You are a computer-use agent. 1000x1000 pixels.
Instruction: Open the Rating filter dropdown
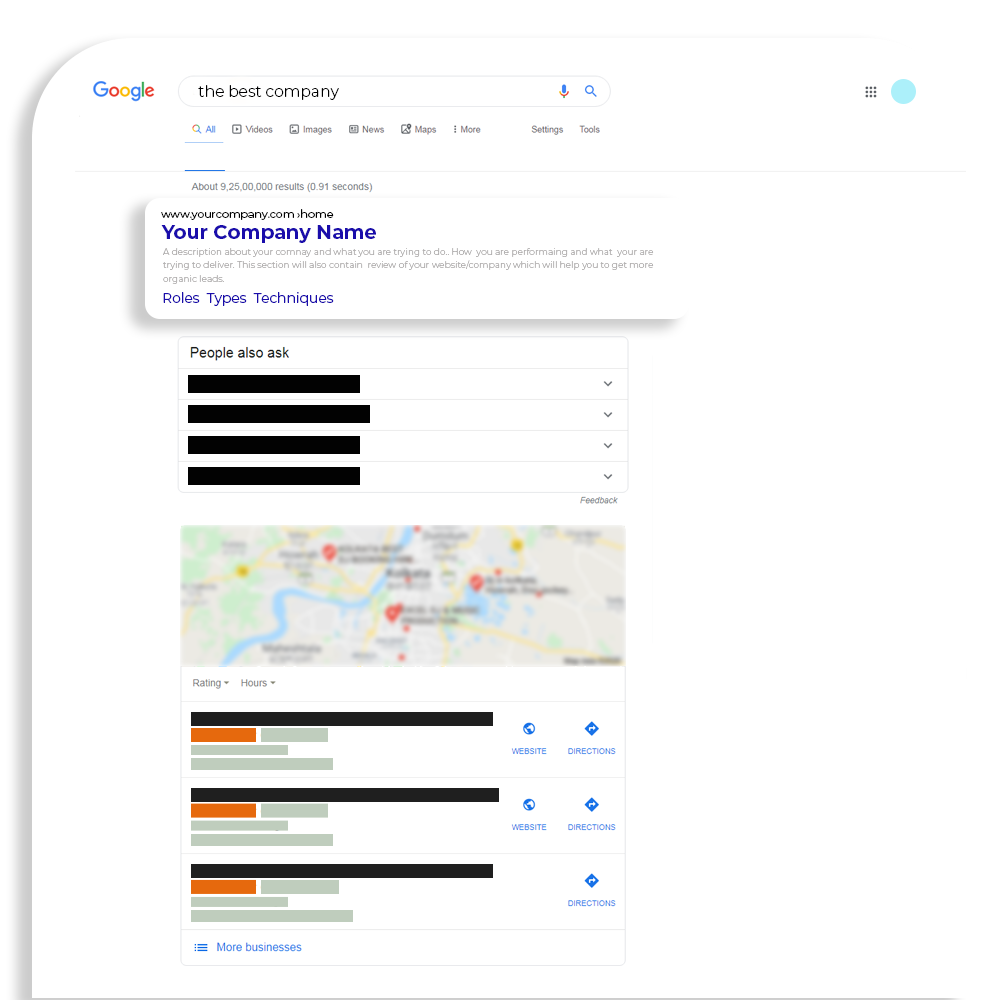pyautogui.click(x=210, y=682)
